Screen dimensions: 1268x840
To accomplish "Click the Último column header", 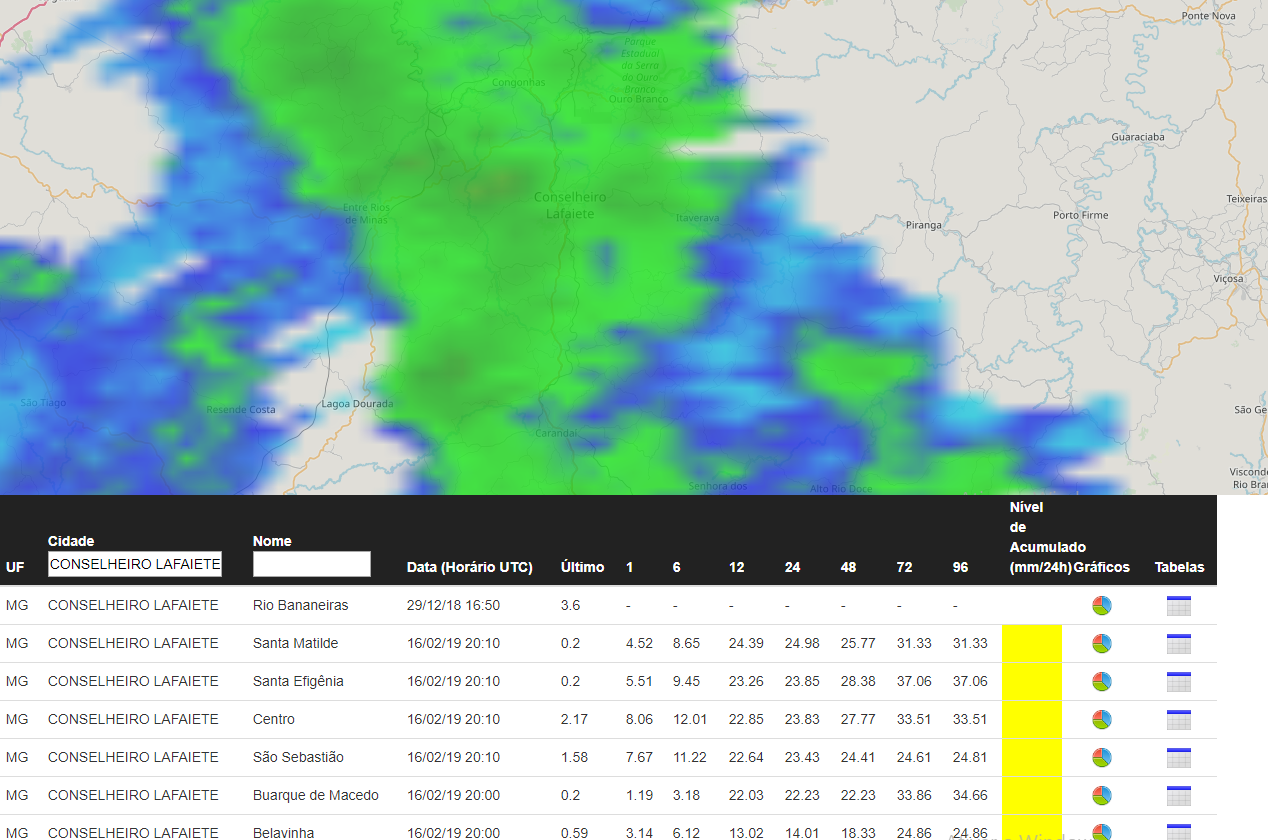I will tap(582, 567).
